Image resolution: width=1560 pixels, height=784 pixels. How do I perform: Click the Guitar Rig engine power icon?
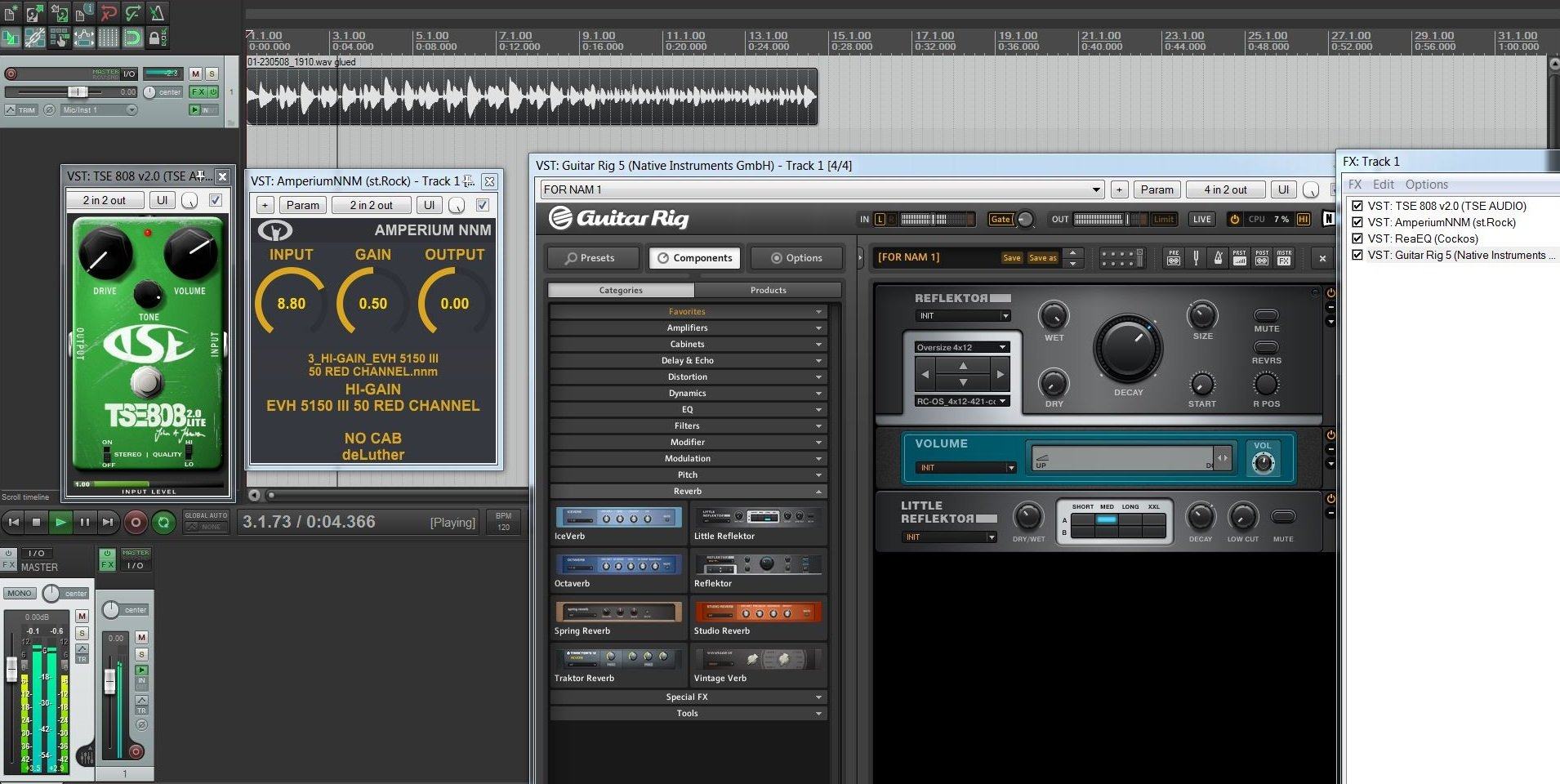[x=1234, y=219]
